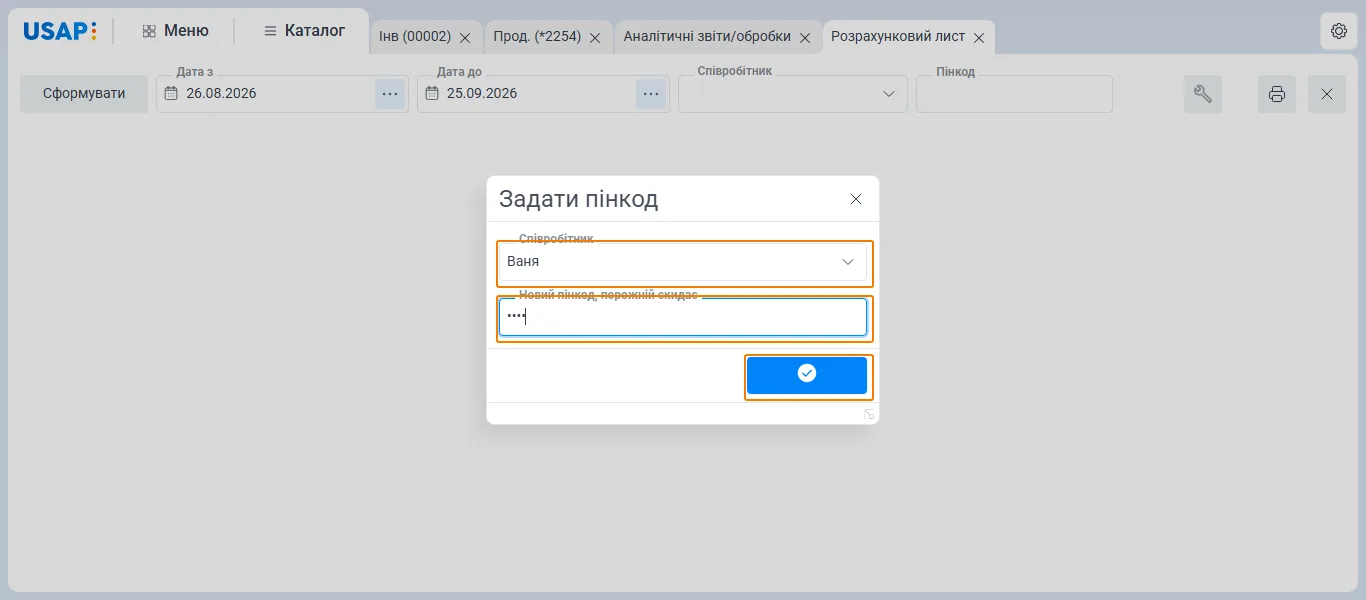
Task: Click the Задати пінкод dialog title
Action: tap(578, 199)
